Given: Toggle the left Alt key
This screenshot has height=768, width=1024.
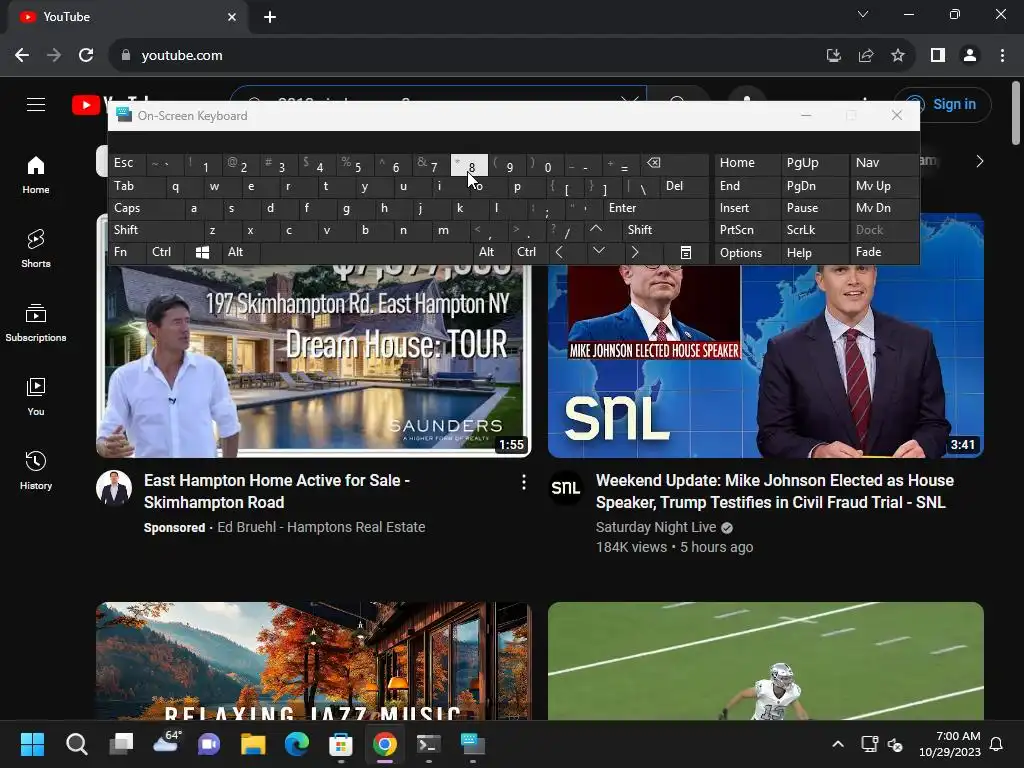Looking at the screenshot, I should point(240,253).
